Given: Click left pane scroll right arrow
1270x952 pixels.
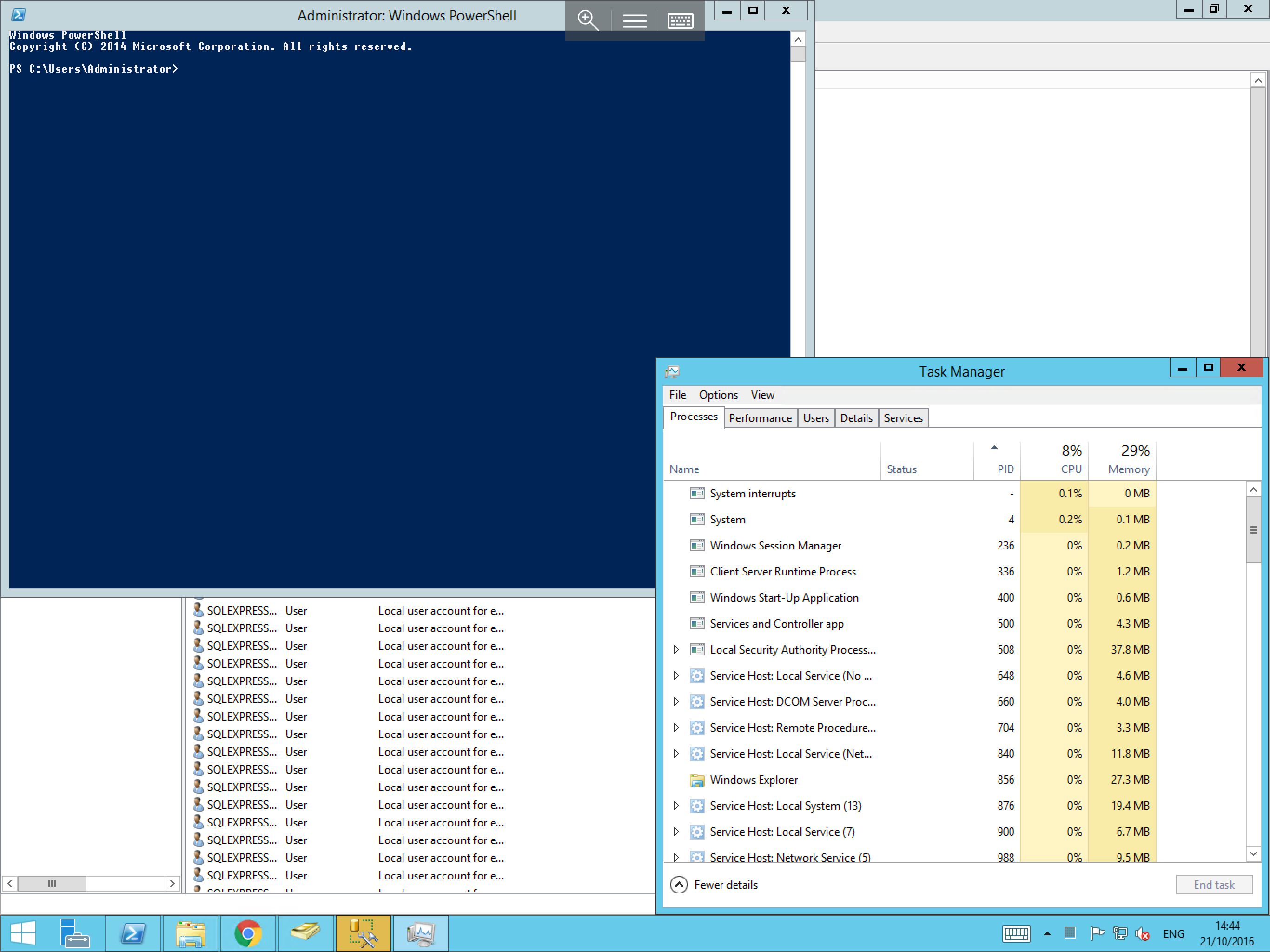Looking at the screenshot, I should tap(172, 883).
